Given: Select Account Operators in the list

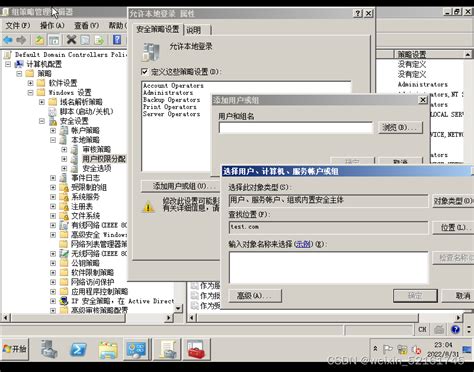Looking at the screenshot, I should tap(173, 86).
